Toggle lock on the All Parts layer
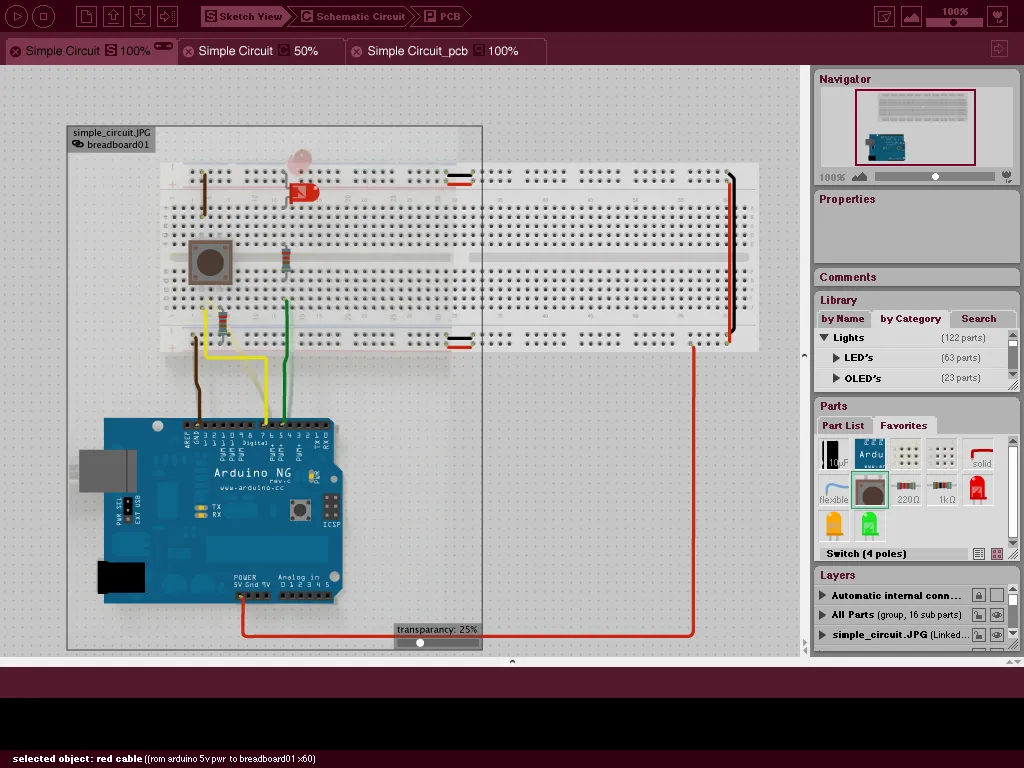 [x=978, y=615]
